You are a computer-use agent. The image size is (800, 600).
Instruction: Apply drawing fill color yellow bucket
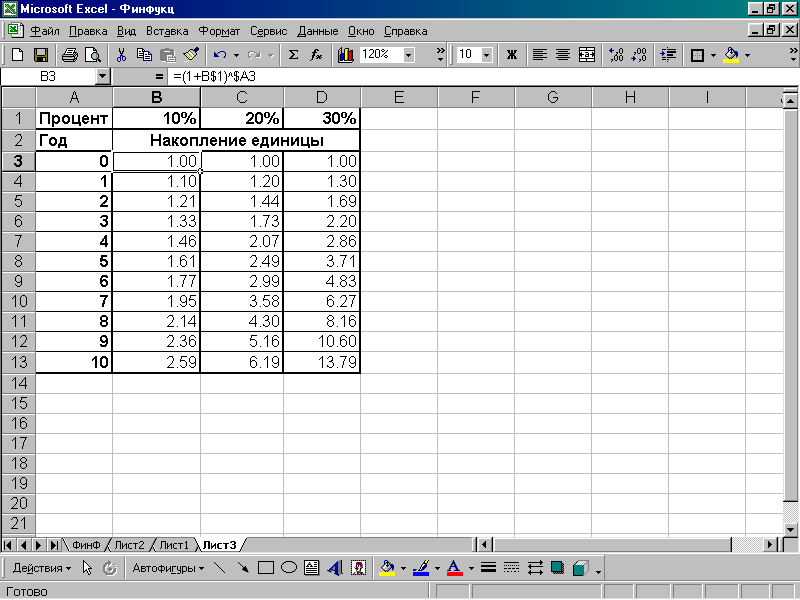tap(387, 568)
